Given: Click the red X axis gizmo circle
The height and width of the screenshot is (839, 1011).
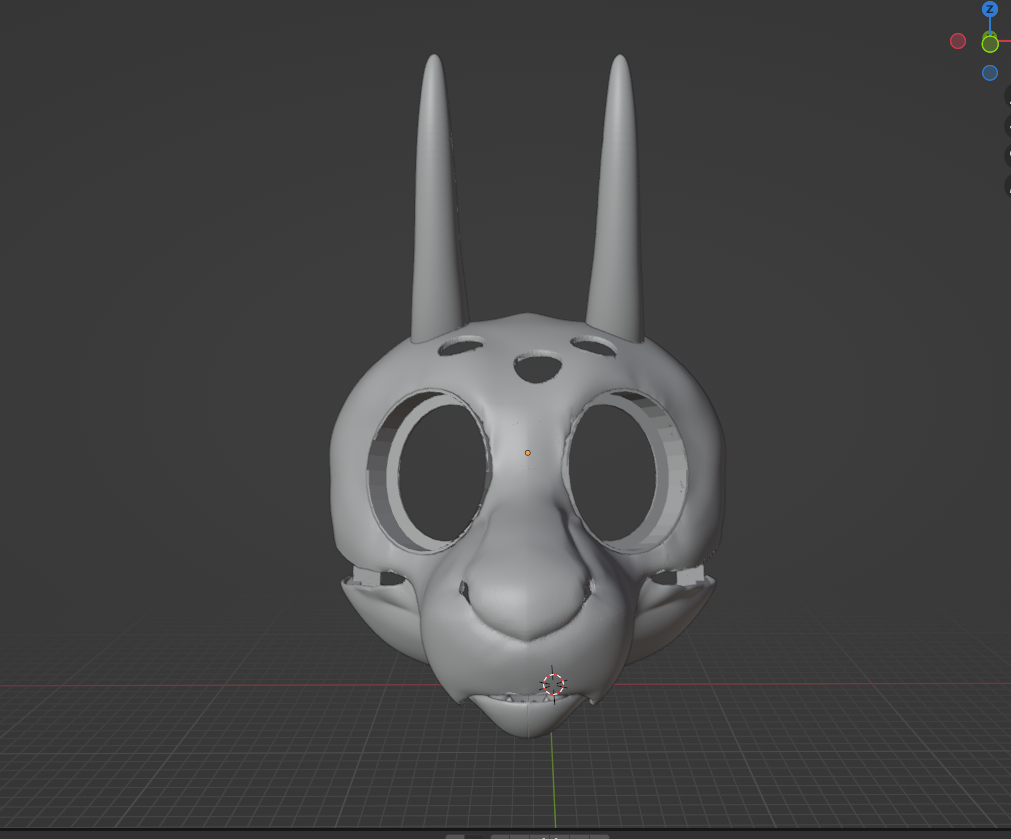Looking at the screenshot, I should coord(958,41).
